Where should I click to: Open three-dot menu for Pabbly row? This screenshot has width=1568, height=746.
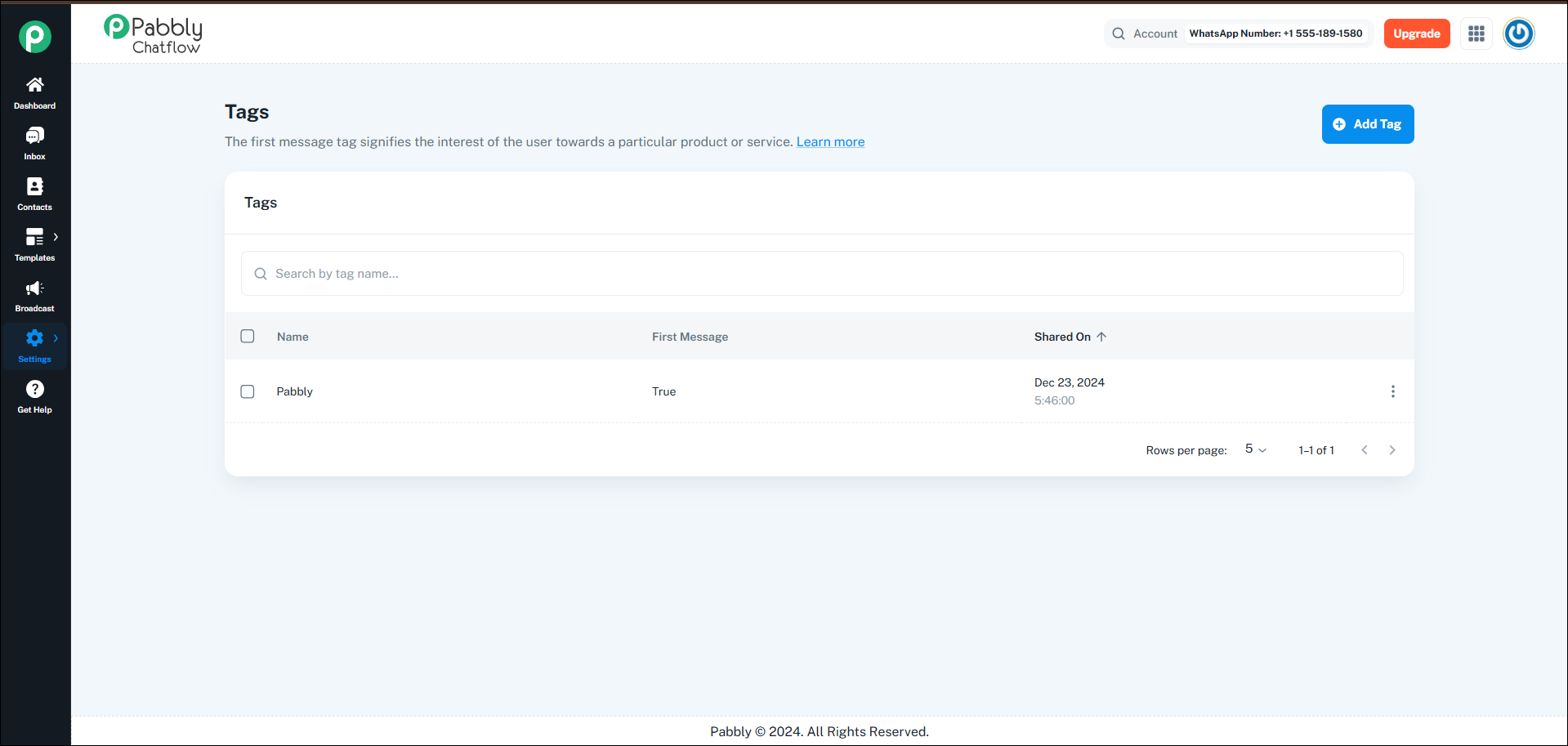click(1392, 391)
